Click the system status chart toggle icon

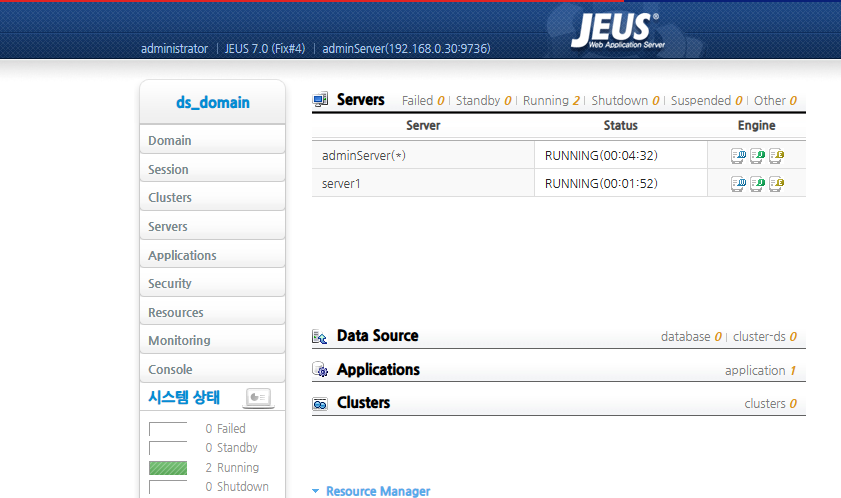pos(258,398)
